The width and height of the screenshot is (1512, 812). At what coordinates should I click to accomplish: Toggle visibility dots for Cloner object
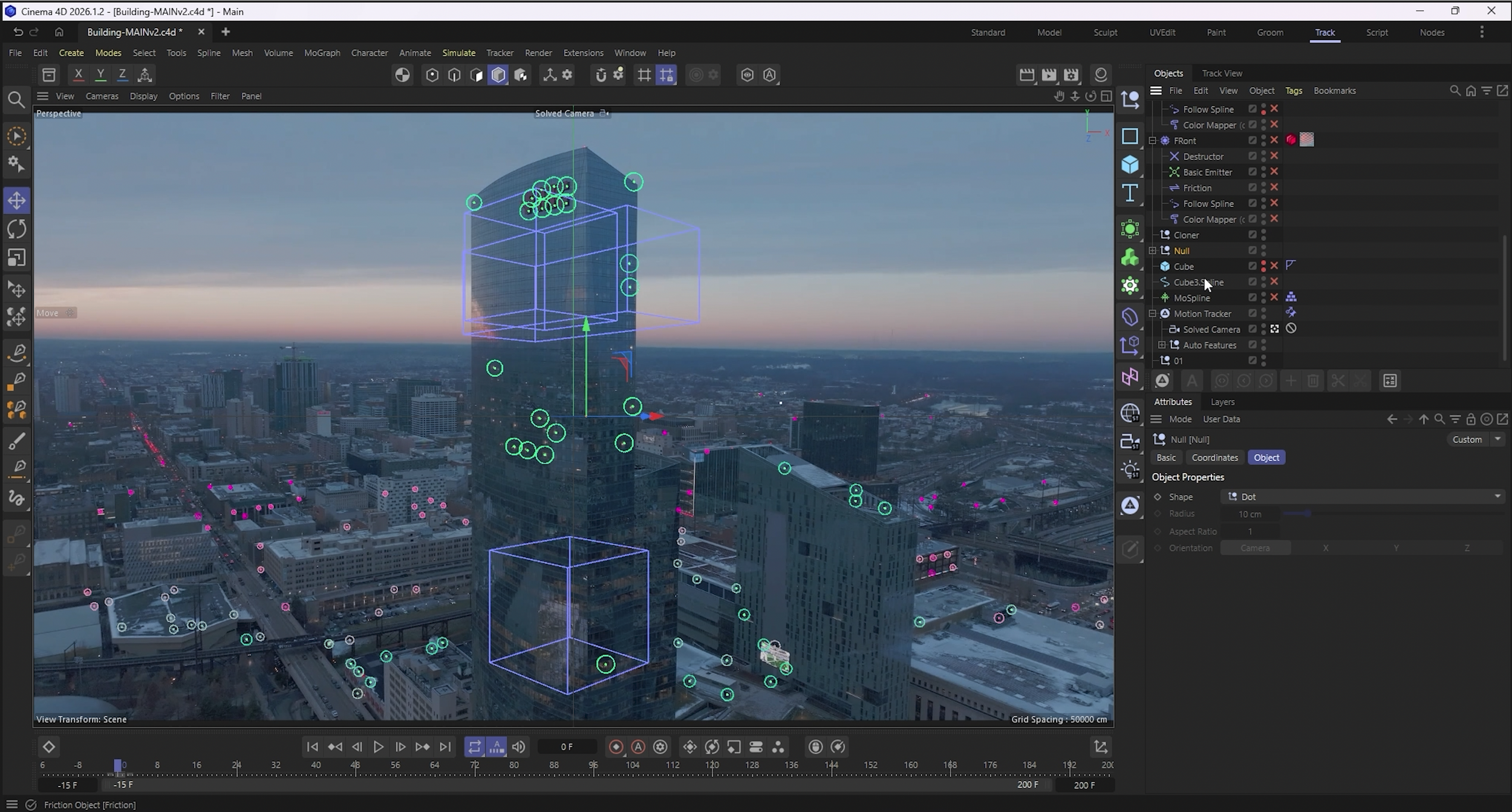(x=1263, y=235)
